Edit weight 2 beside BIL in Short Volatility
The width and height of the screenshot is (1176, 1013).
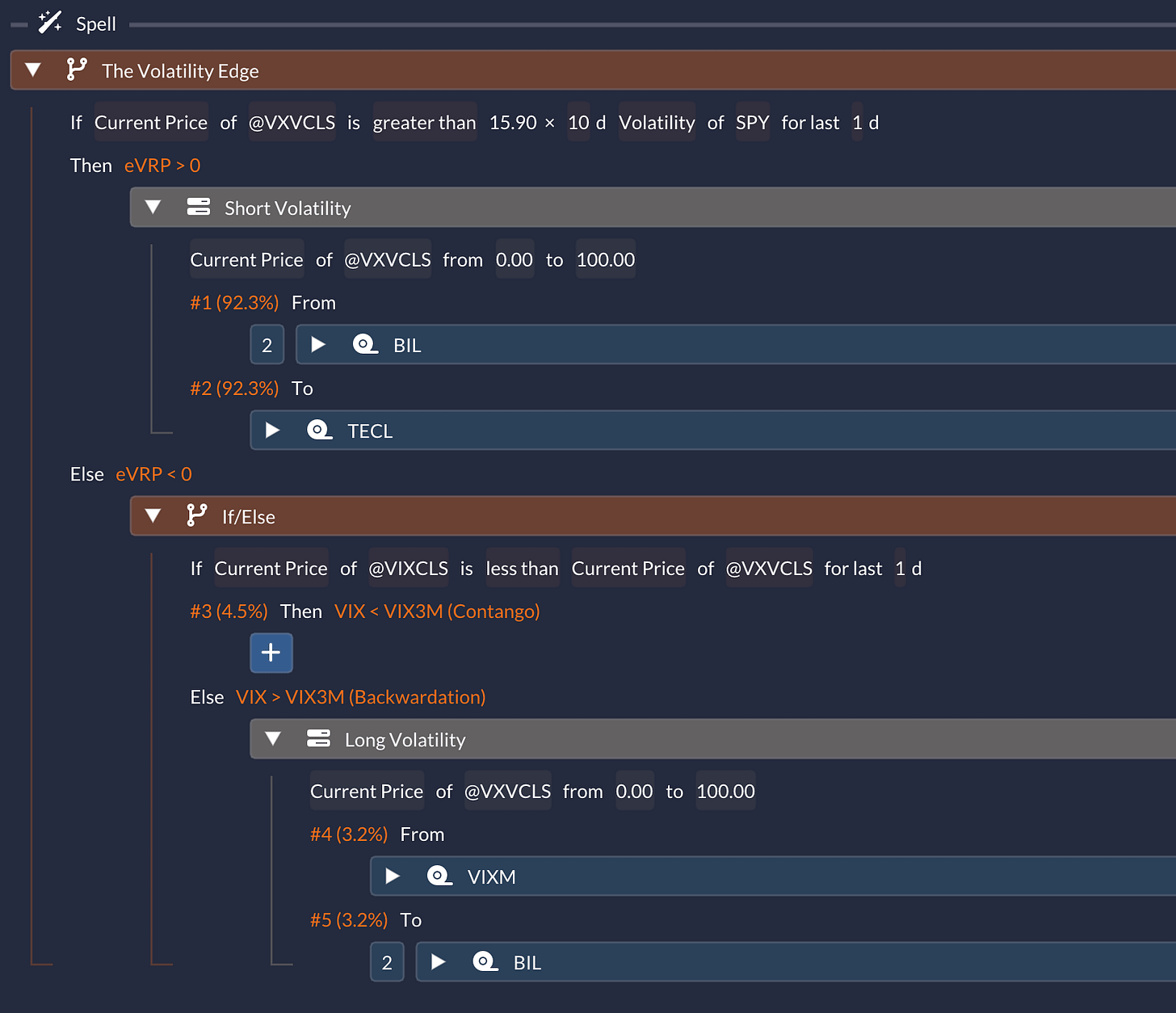coord(267,345)
